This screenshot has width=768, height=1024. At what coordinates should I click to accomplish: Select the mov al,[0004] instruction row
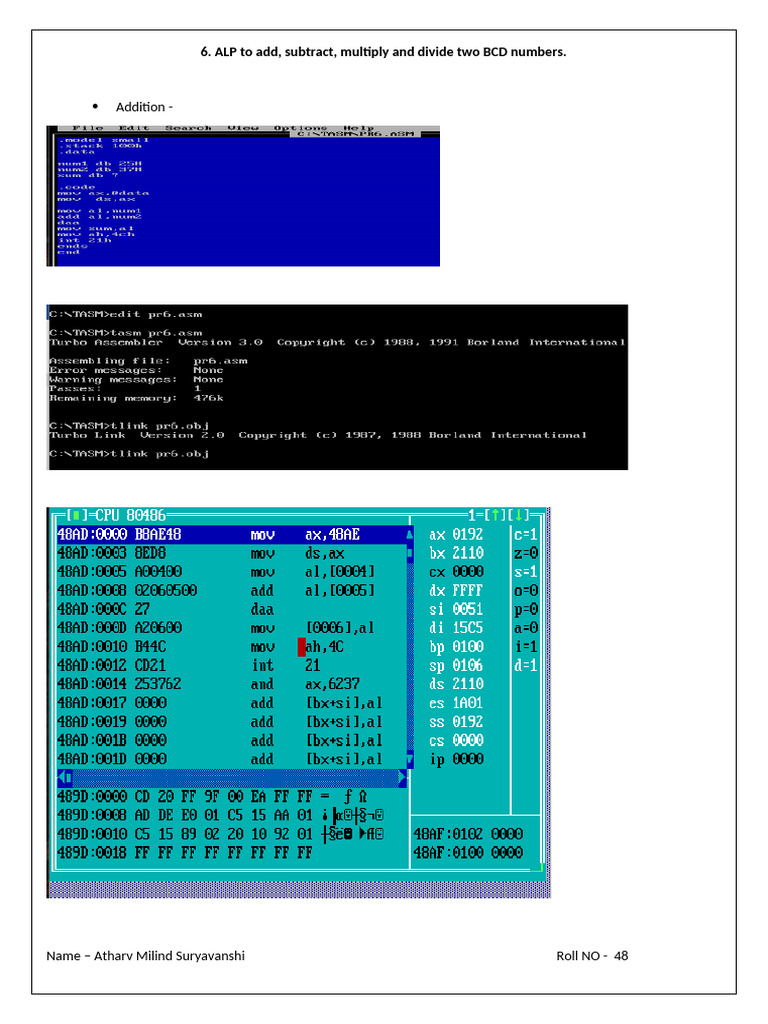232,572
